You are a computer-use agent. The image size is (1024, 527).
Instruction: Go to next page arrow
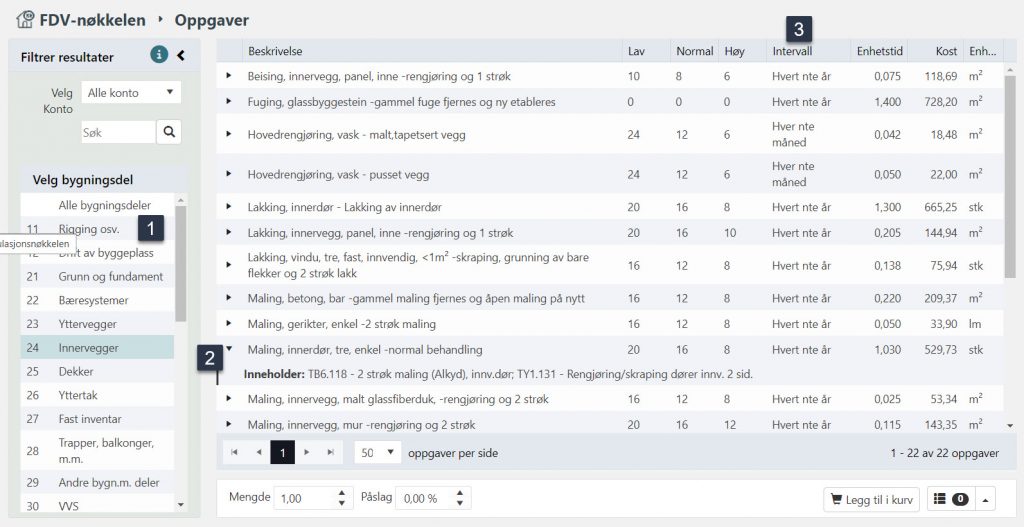coord(306,452)
